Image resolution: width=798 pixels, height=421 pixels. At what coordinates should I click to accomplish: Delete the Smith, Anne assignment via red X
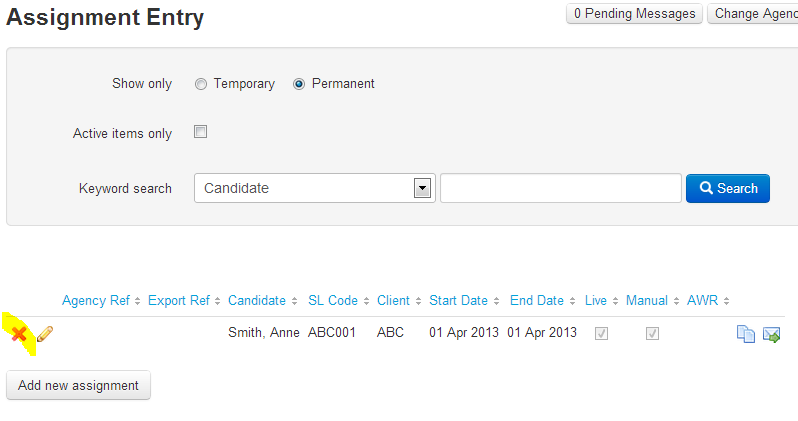tap(19, 334)
